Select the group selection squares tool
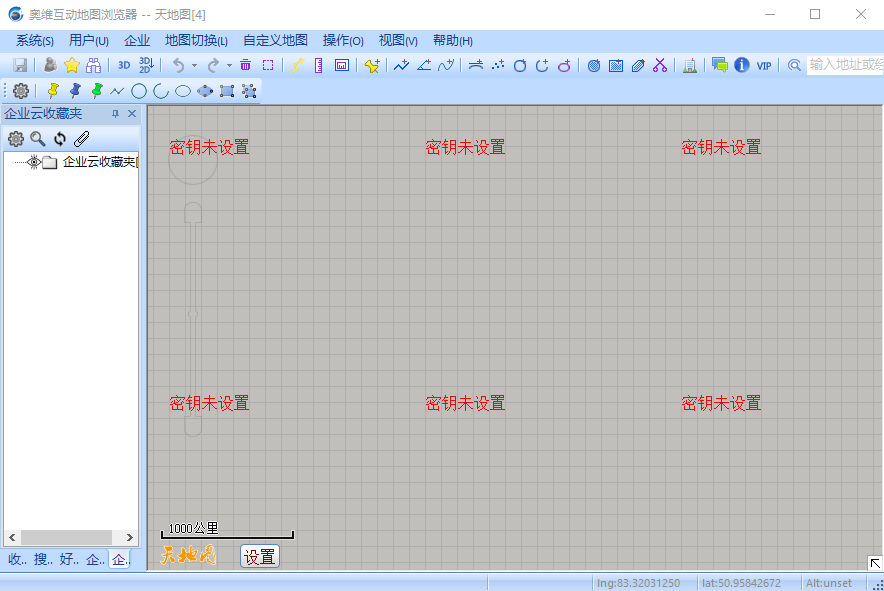884x591 pixels. pos(249,91)
